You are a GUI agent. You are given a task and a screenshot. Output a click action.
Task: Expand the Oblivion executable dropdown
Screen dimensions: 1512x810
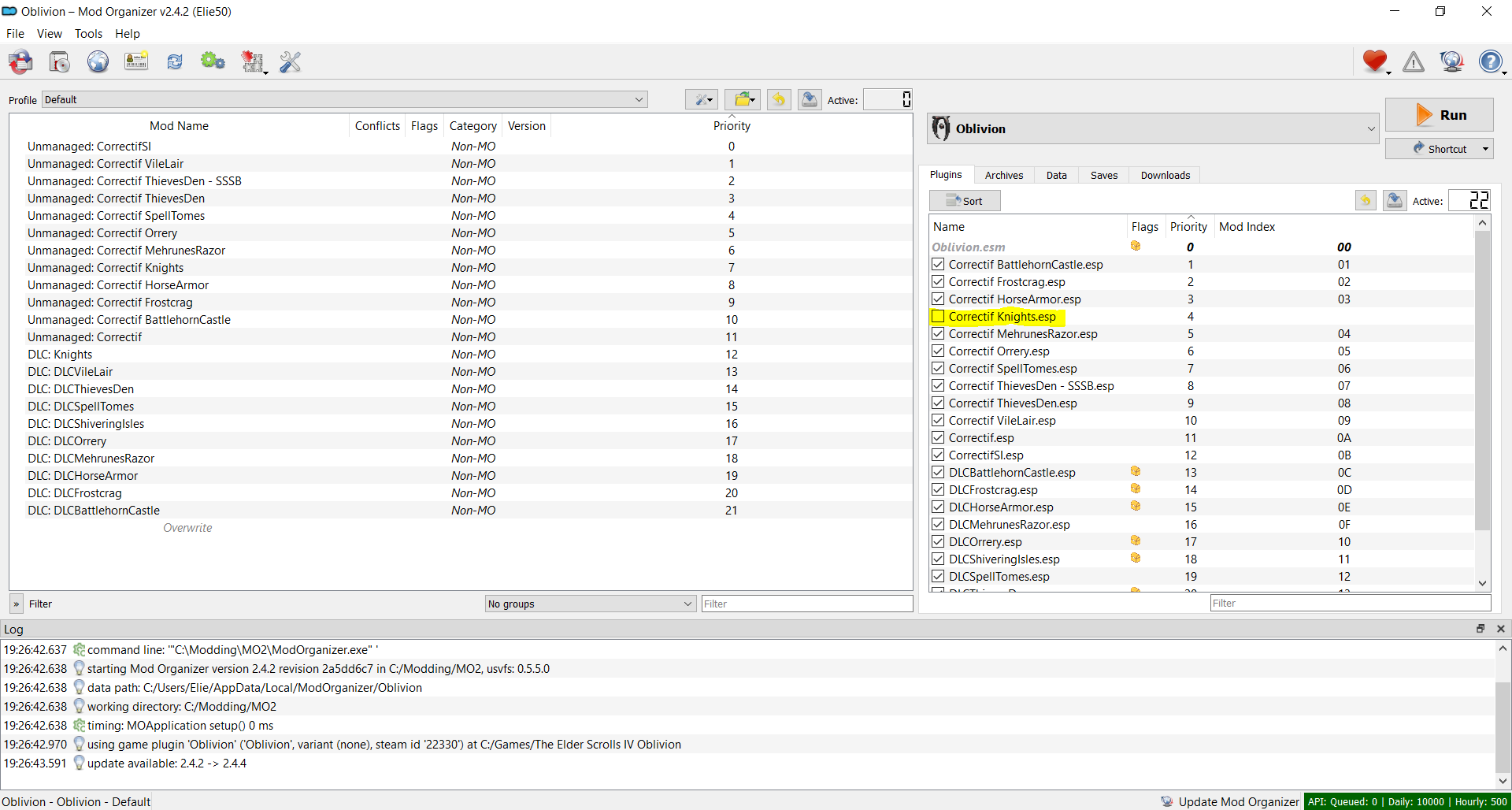point(1153,128)
